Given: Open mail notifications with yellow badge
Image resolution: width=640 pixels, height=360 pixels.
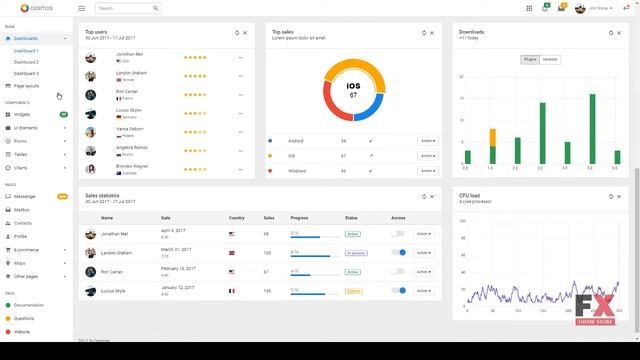Looking at the screenshot, I should 562,7.
